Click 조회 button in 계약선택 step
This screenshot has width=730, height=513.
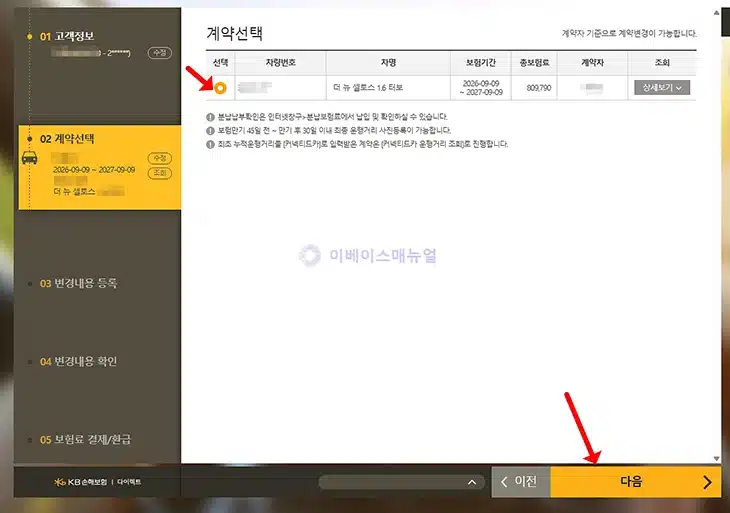point(160,173)
